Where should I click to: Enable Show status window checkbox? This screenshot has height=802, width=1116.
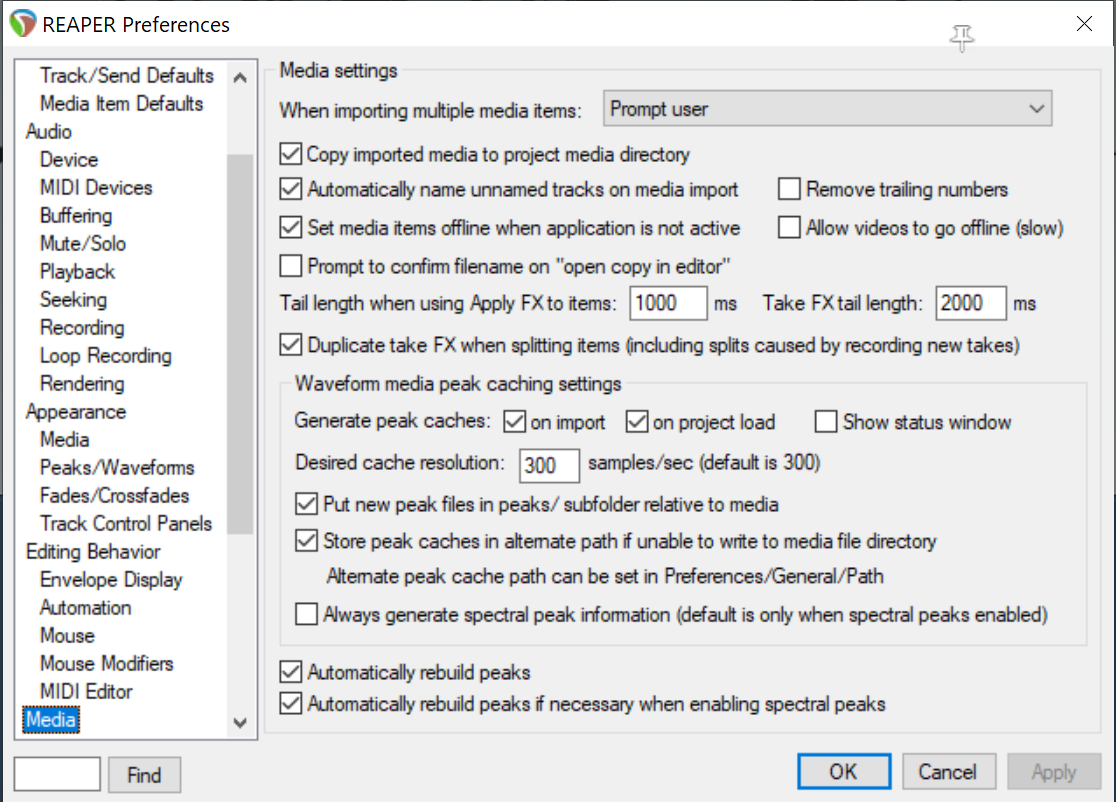tap(826, 422)
